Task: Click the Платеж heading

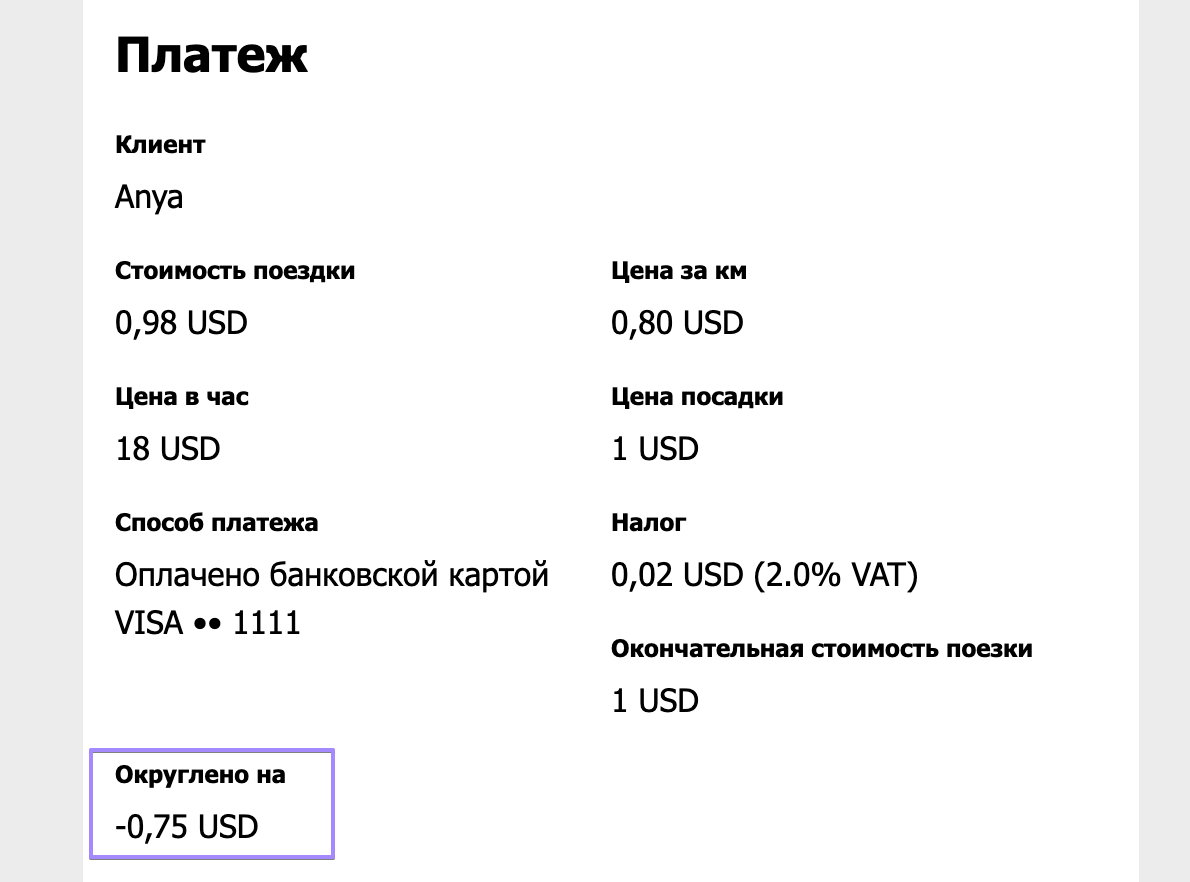Action: point(211,56)
